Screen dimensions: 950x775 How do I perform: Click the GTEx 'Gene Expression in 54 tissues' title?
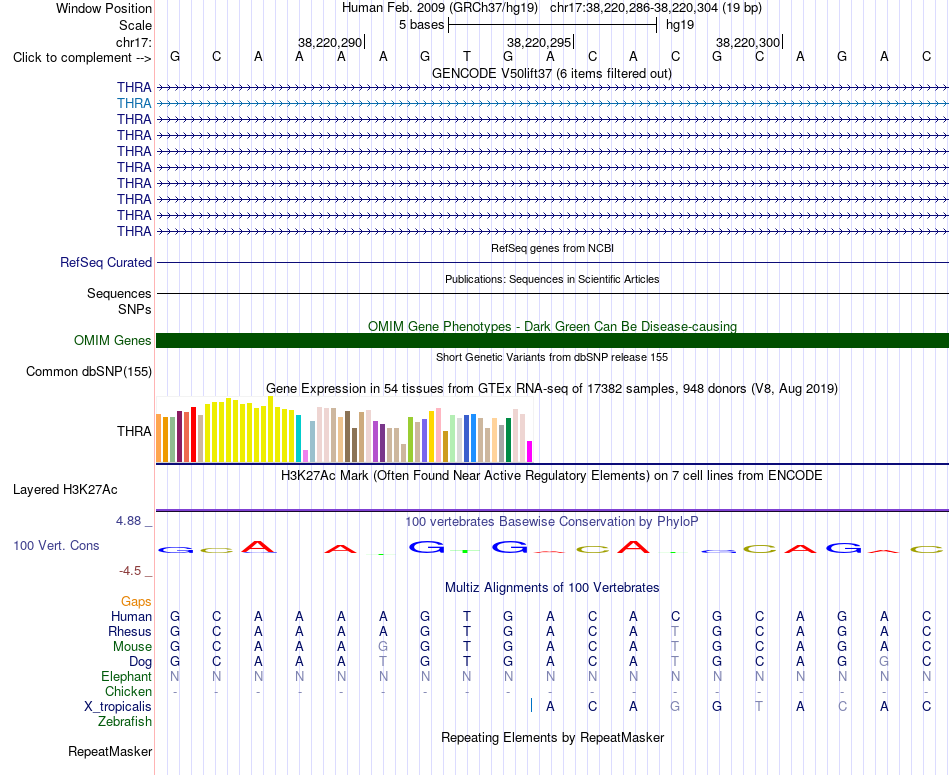coord(552,388)
